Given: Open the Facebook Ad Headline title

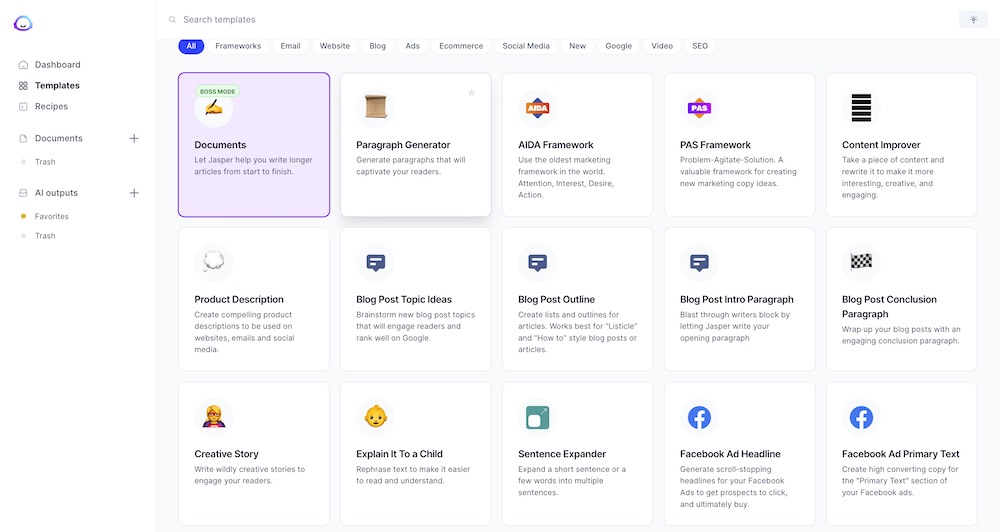Looking at the screenshot, I should [730, 454].
